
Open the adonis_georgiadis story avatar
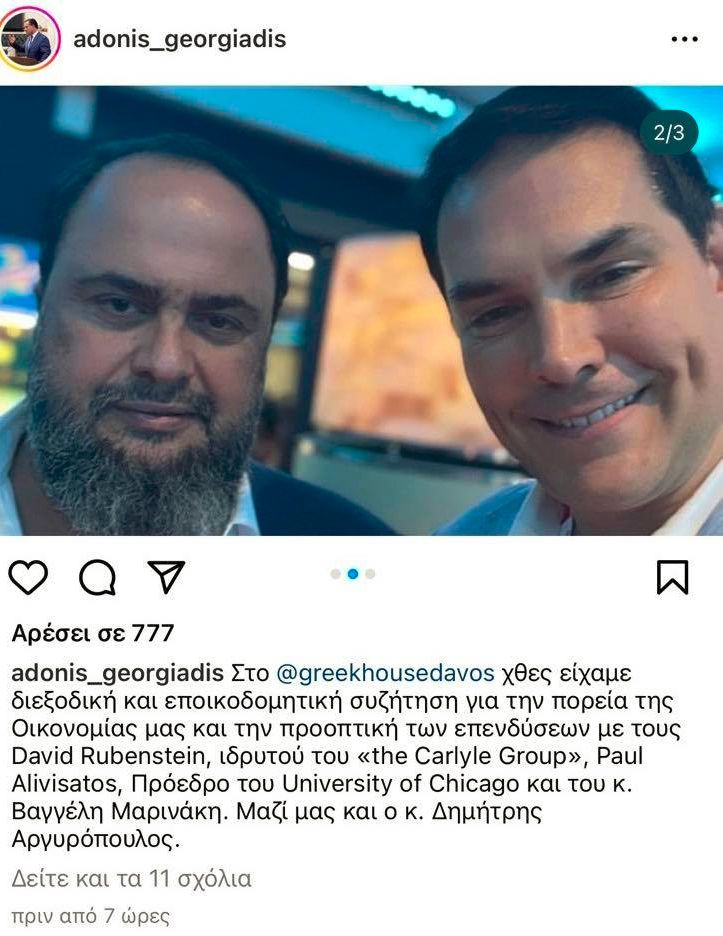[x=29, y=39]
